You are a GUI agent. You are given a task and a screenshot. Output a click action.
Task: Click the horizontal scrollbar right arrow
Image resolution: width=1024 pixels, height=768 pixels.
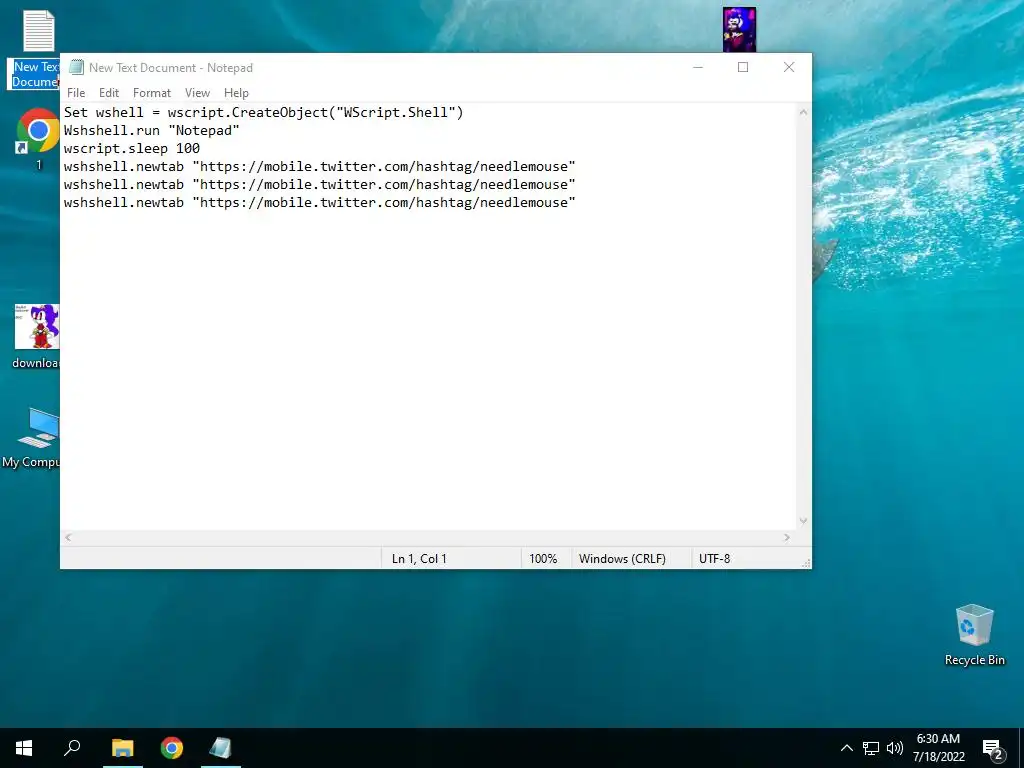(787, 537)
